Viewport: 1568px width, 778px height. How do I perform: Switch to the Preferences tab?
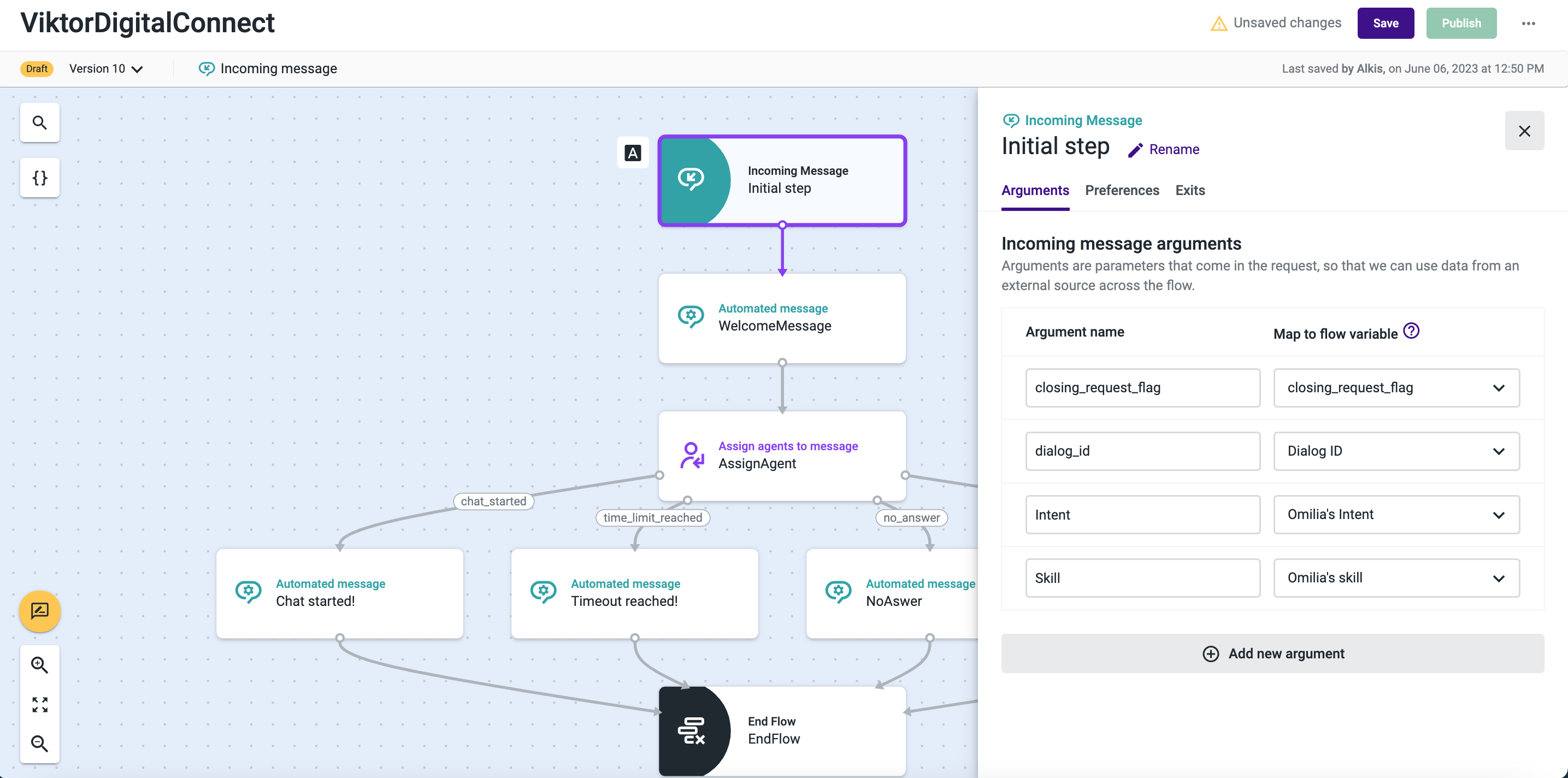(x=1121, y=191)
